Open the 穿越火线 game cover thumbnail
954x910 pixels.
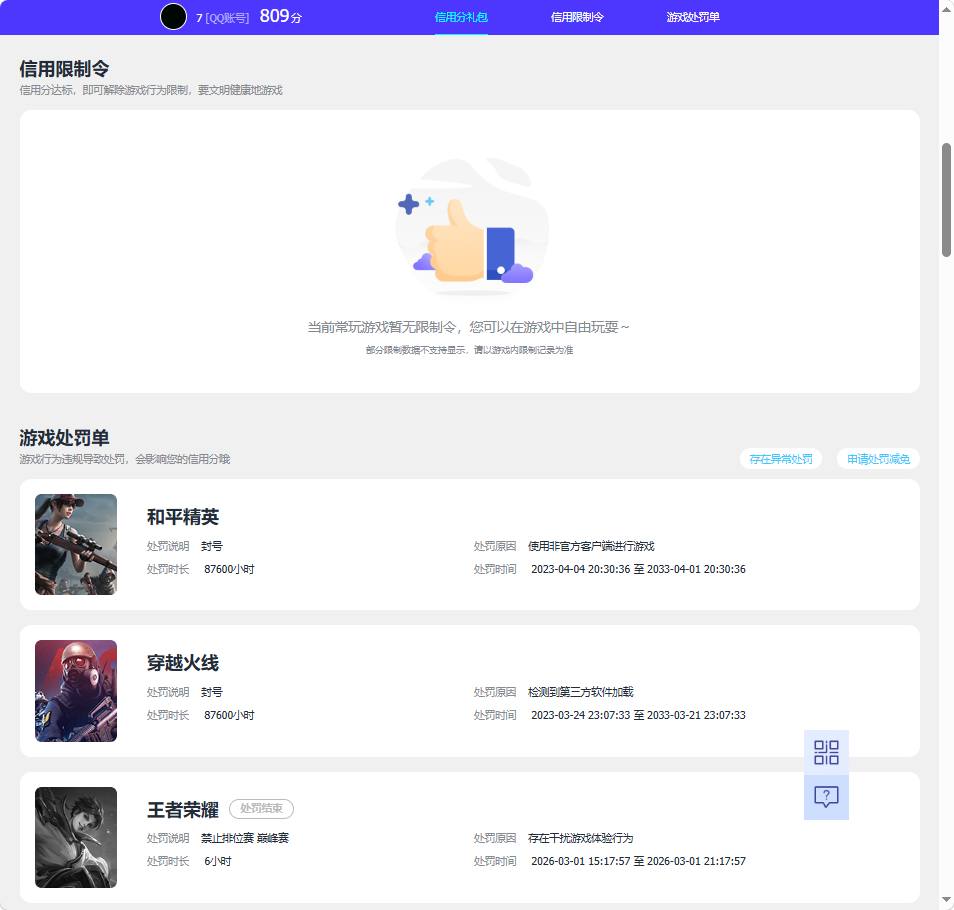[76, 691]
